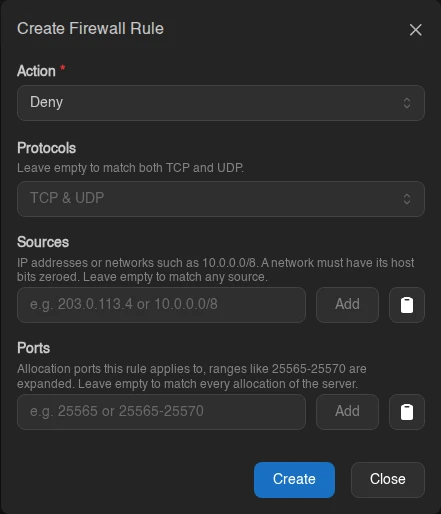Paste clipboard into Ports using clipboard icon

(407, 412)
